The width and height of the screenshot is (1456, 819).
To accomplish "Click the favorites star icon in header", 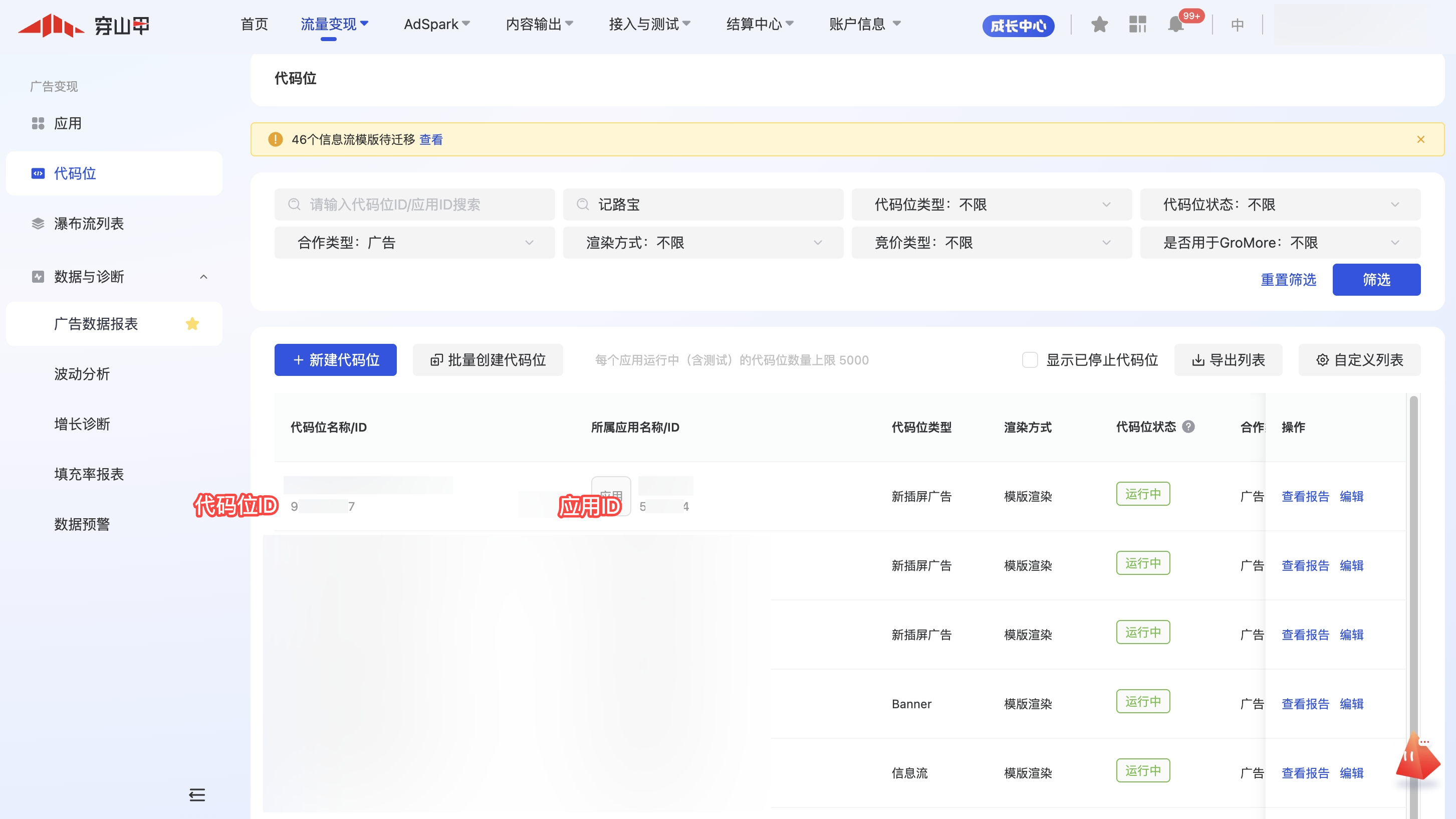I will pyautogui.click(x=1099, y=25).
